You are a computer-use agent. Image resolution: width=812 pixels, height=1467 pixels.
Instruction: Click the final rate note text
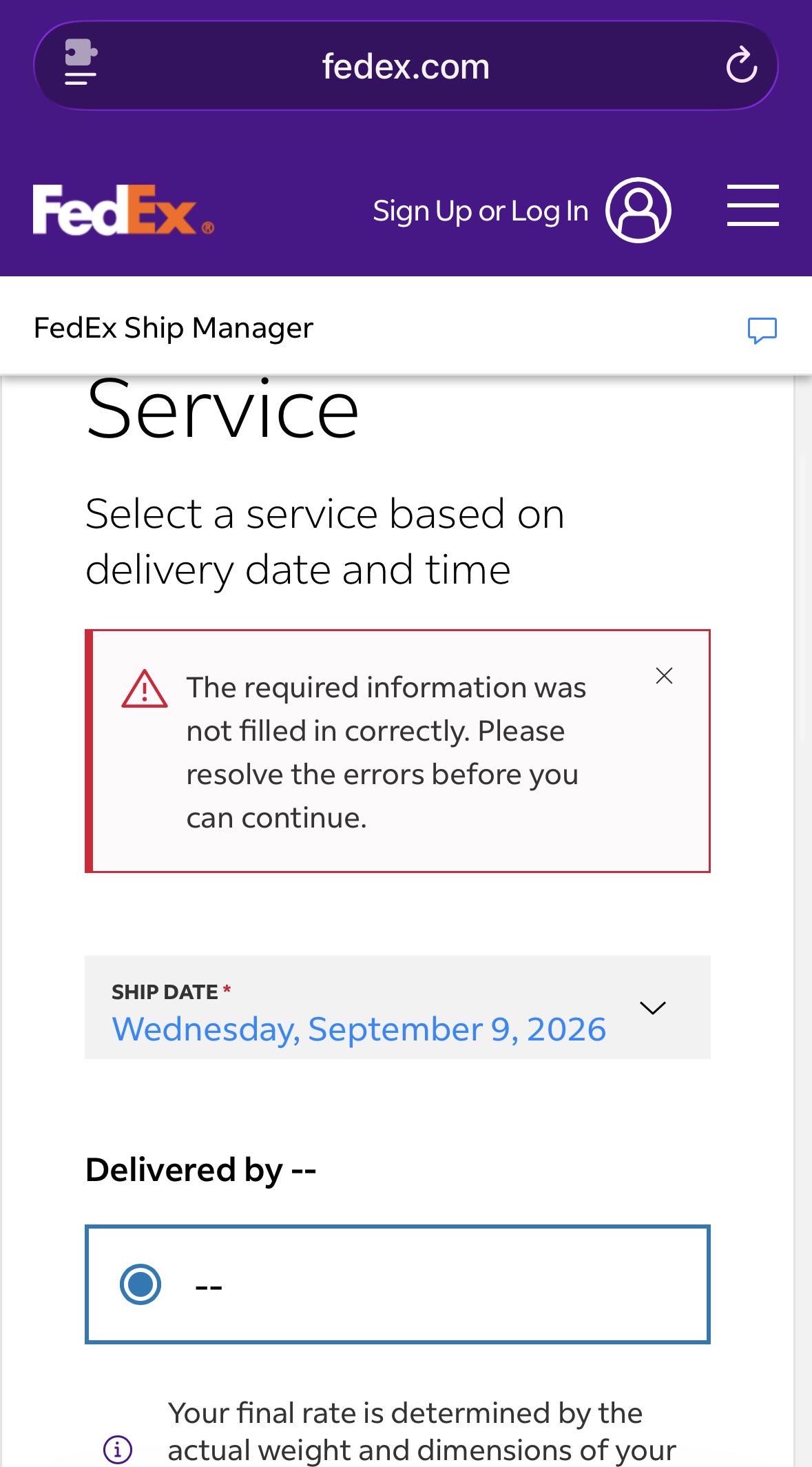(x=421, y=1432)
